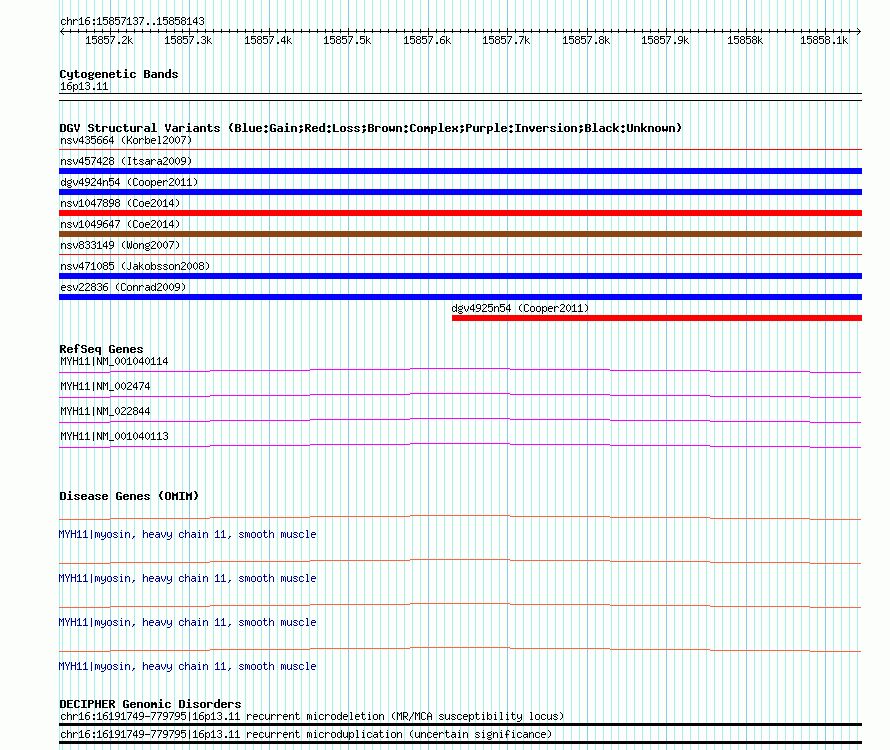The width and height of the screenshot is (890, 750).
Task: Click the blue bar for nsv457428 (Itsara2009)
Action: click(x=460, y=171)
